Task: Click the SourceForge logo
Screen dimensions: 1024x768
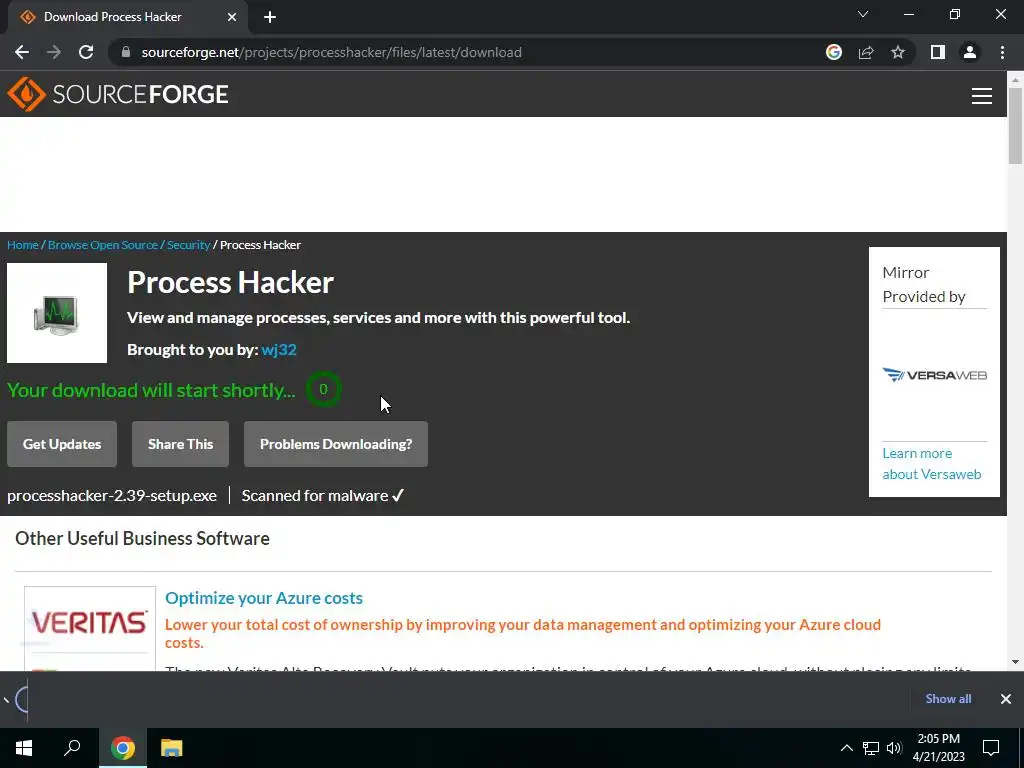Action: pos(118,94)
